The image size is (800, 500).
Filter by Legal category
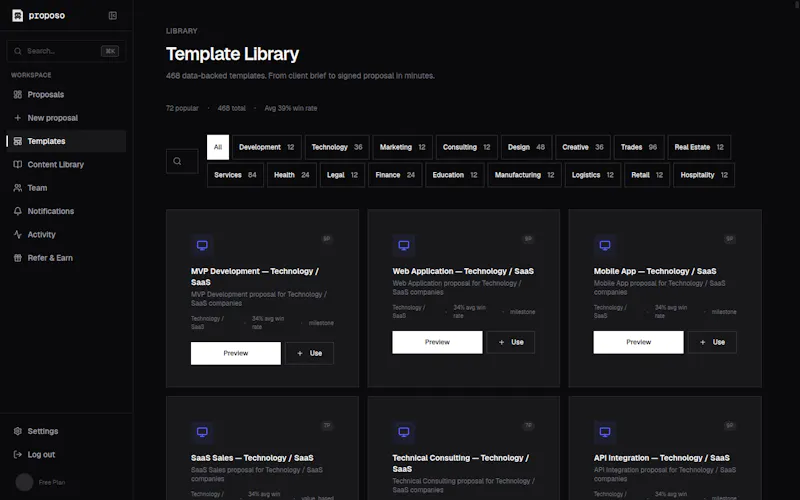click(x=342, y=175)
